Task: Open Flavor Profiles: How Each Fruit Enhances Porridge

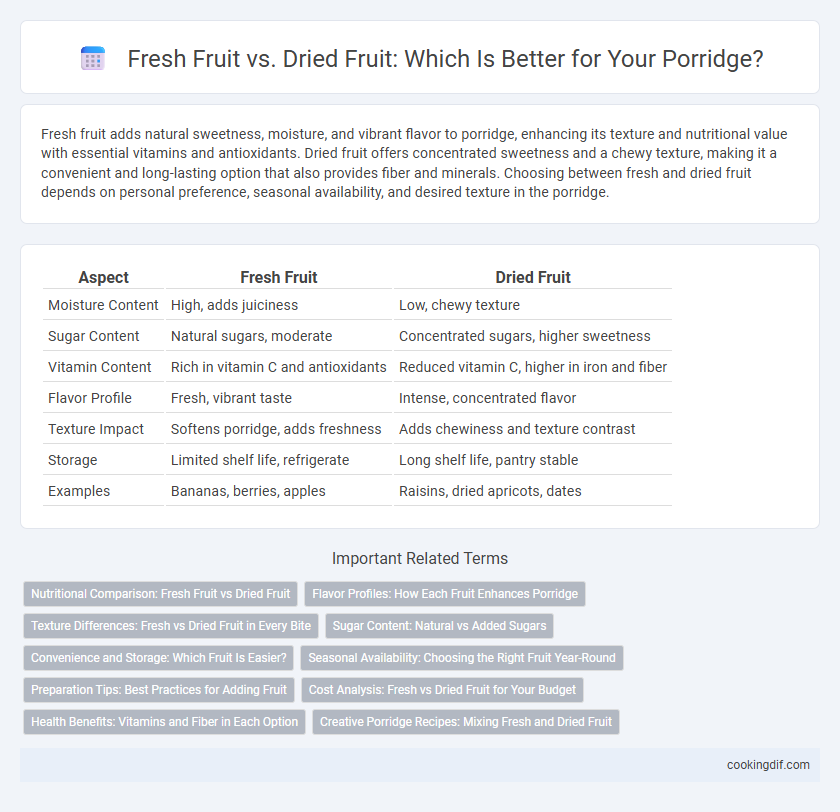Action: tap(445, 594)
